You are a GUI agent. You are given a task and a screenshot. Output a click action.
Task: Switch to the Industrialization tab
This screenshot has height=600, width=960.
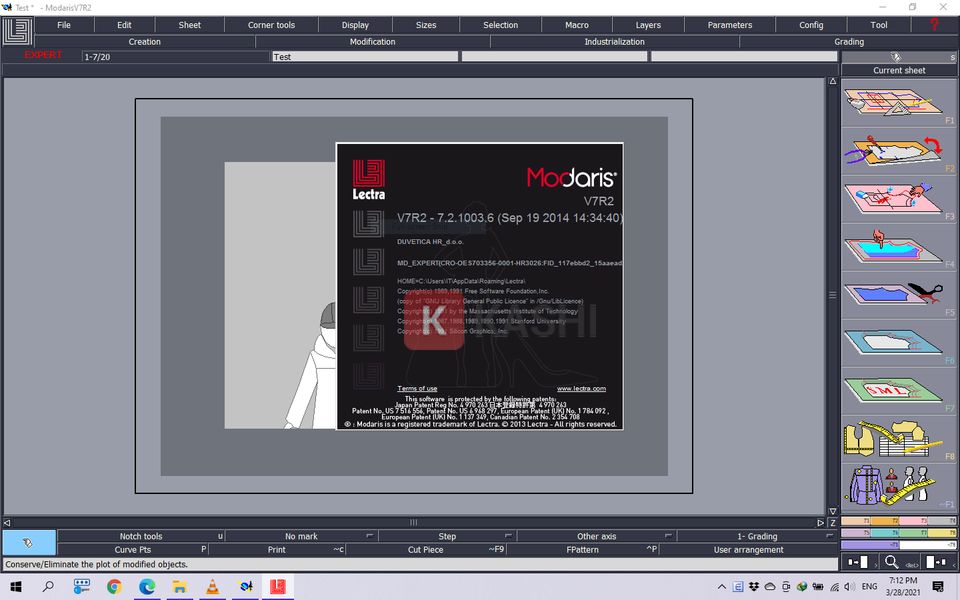point(614,42)
